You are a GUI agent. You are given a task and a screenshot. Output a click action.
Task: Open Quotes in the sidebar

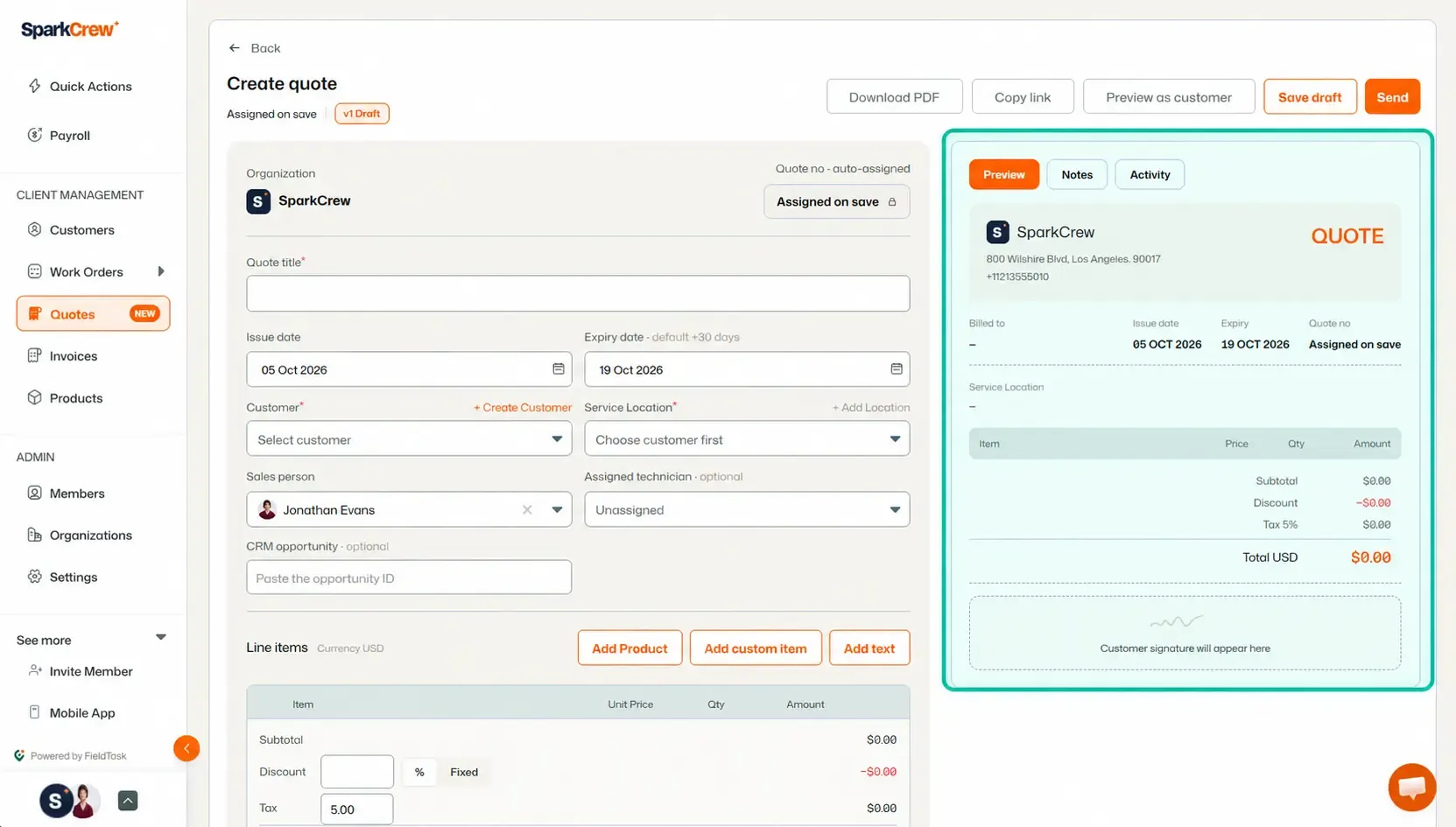coord(93,313)
